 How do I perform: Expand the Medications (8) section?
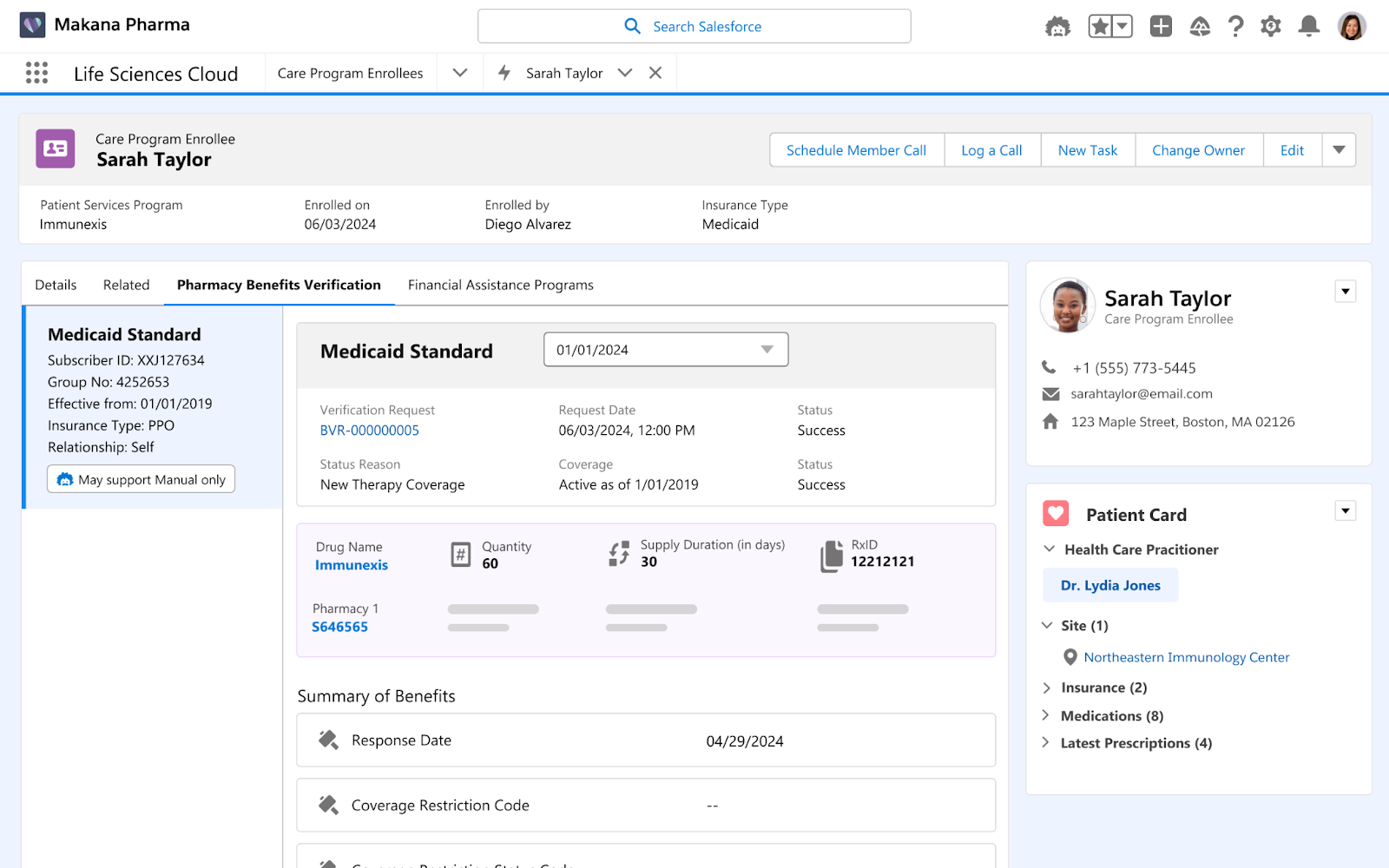1046,715
